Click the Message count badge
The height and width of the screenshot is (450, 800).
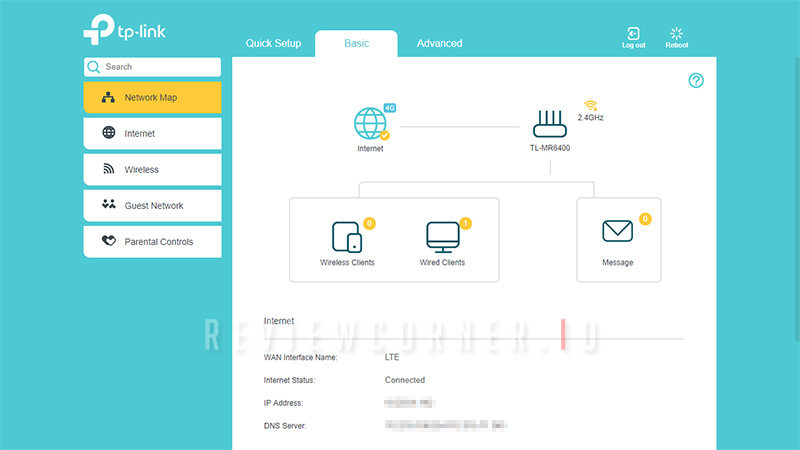coord(645,219)
